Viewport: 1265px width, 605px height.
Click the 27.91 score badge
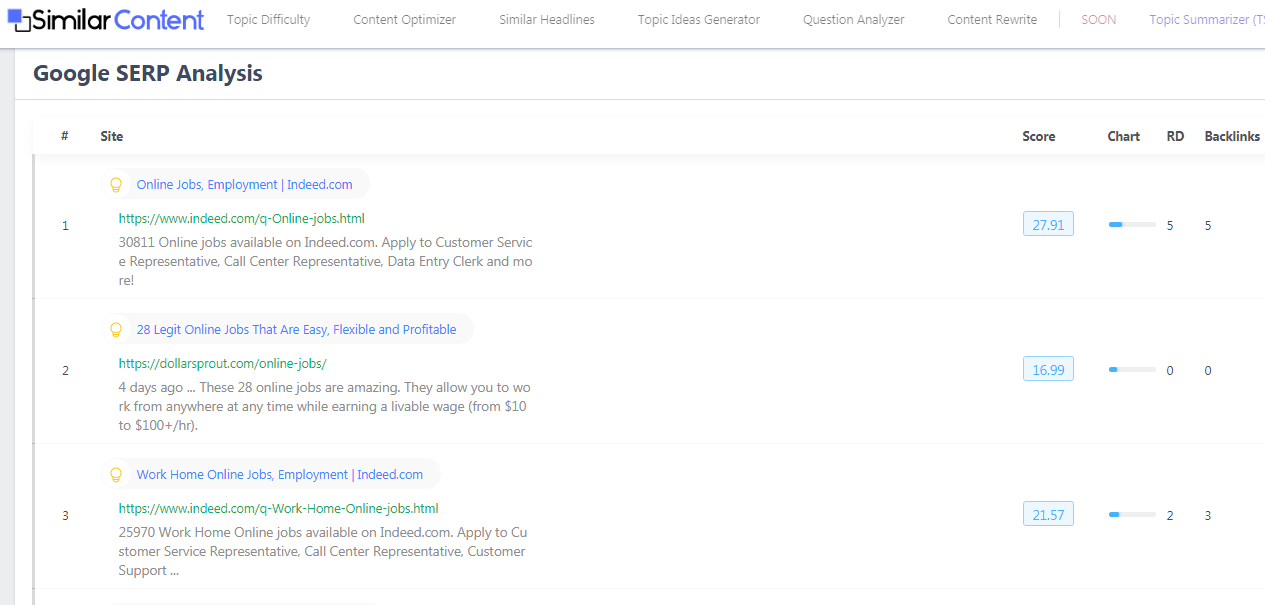point(1048,224)
